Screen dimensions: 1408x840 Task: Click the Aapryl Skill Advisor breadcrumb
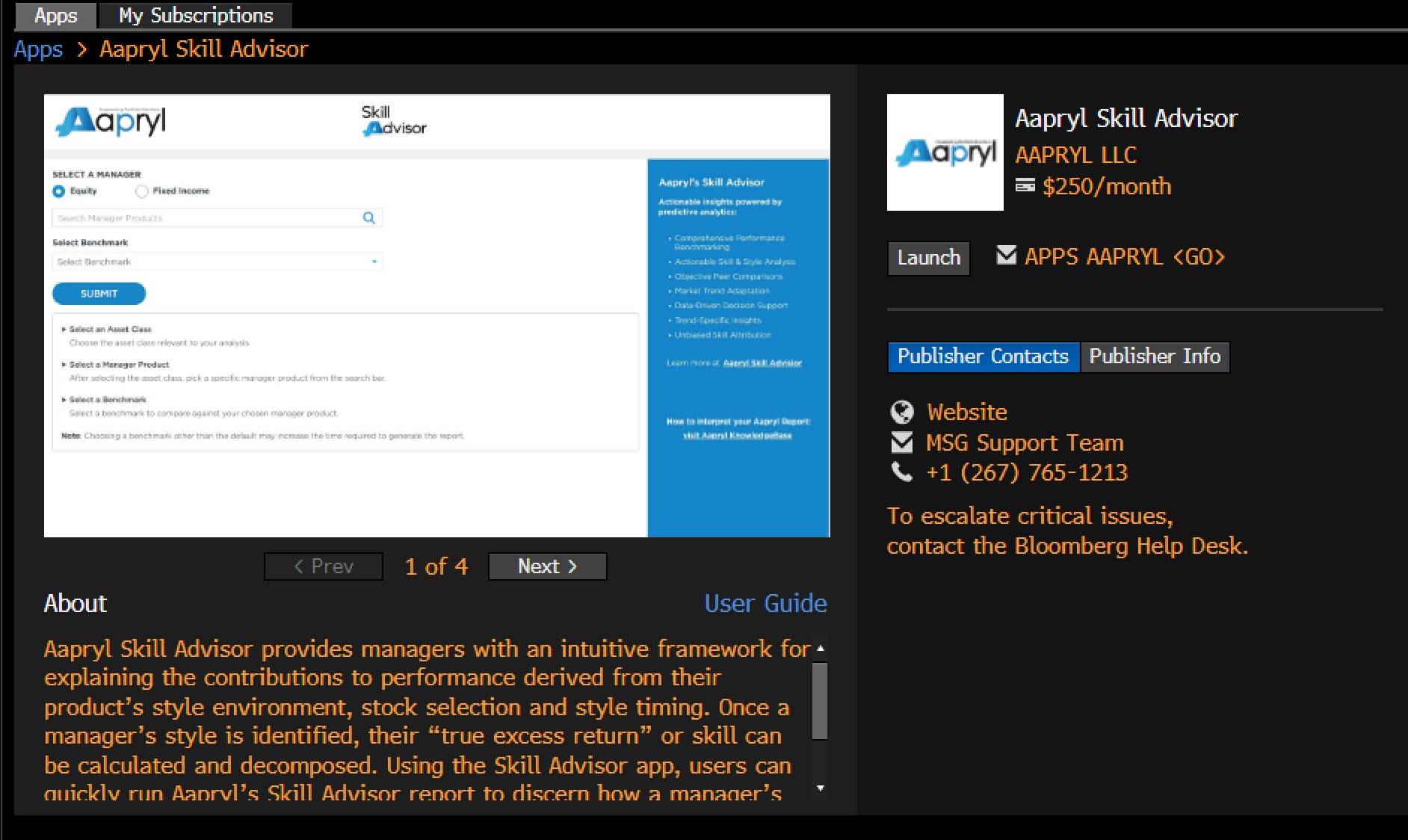[204, 49]
